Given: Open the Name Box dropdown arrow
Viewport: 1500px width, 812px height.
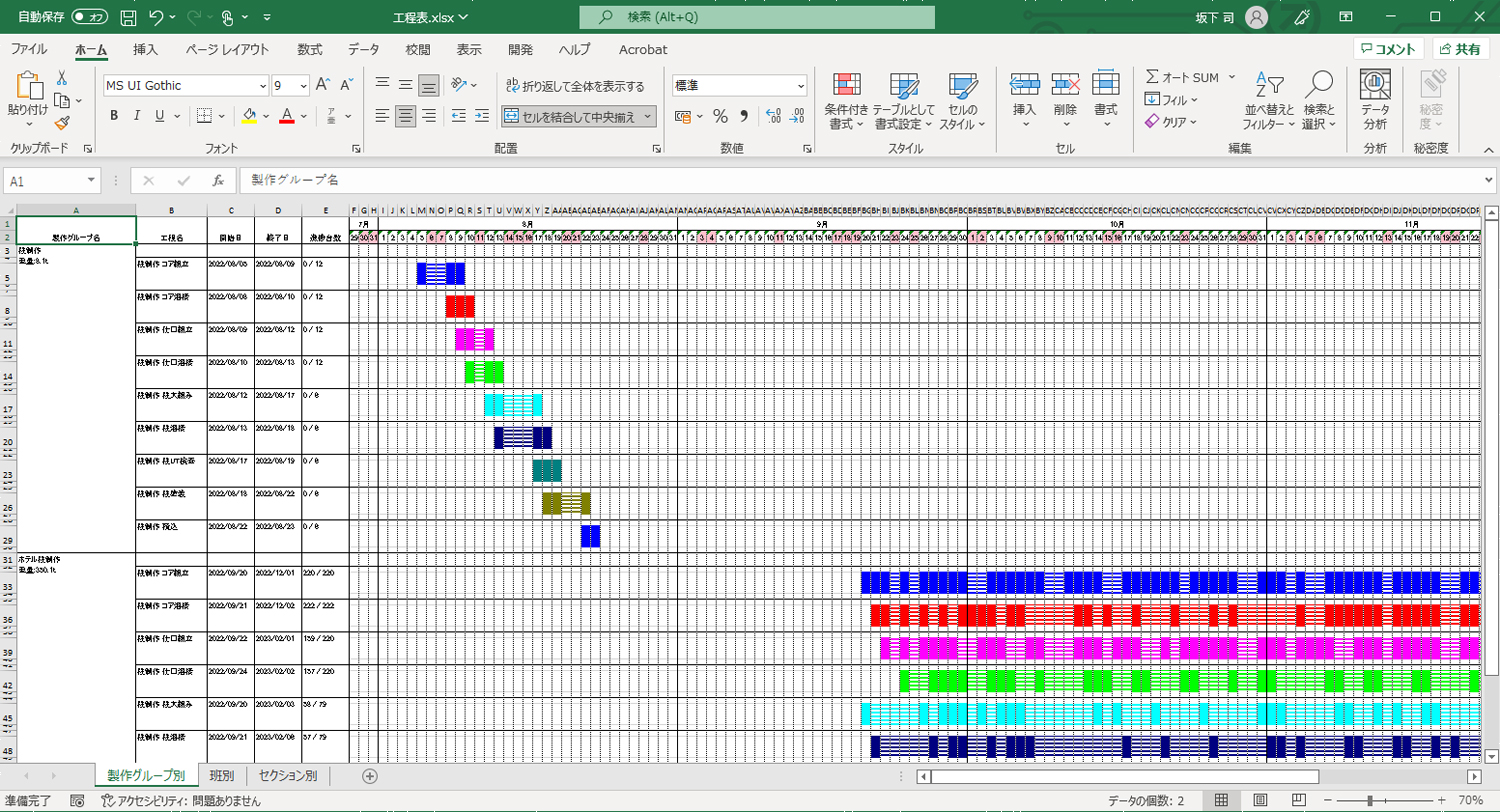Looking at the screenshot, I should pos(92,181).
